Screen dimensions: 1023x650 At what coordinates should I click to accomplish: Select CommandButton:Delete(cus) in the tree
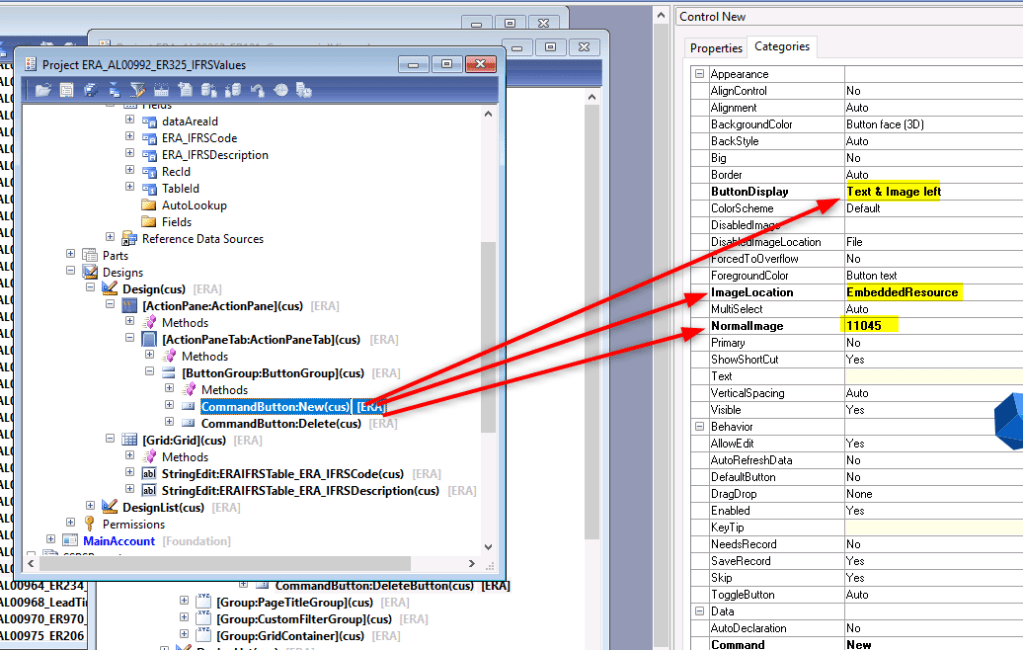tap(280, 423)
